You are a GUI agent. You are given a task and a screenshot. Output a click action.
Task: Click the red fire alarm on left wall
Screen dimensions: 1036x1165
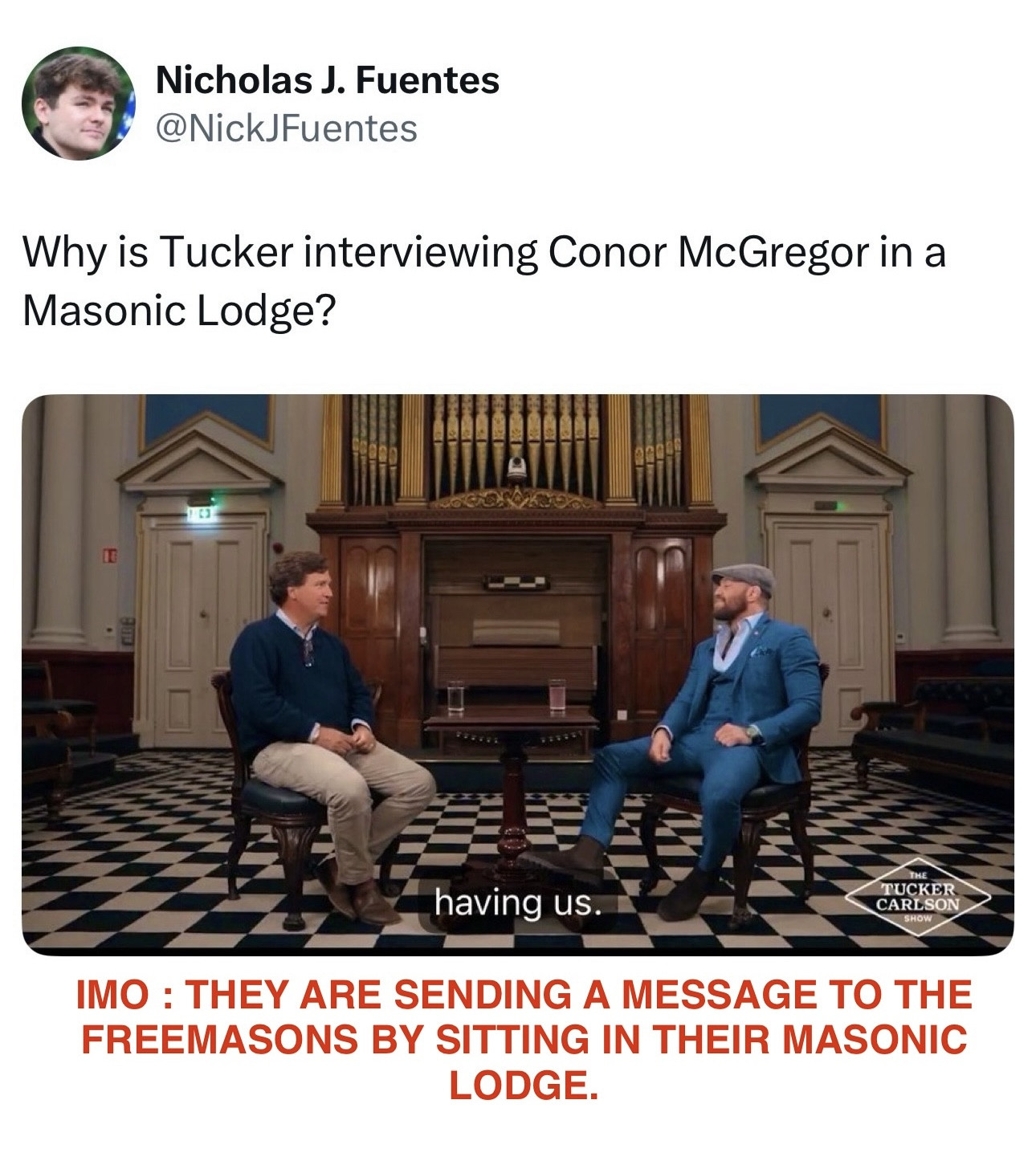[x=111, y=553]
